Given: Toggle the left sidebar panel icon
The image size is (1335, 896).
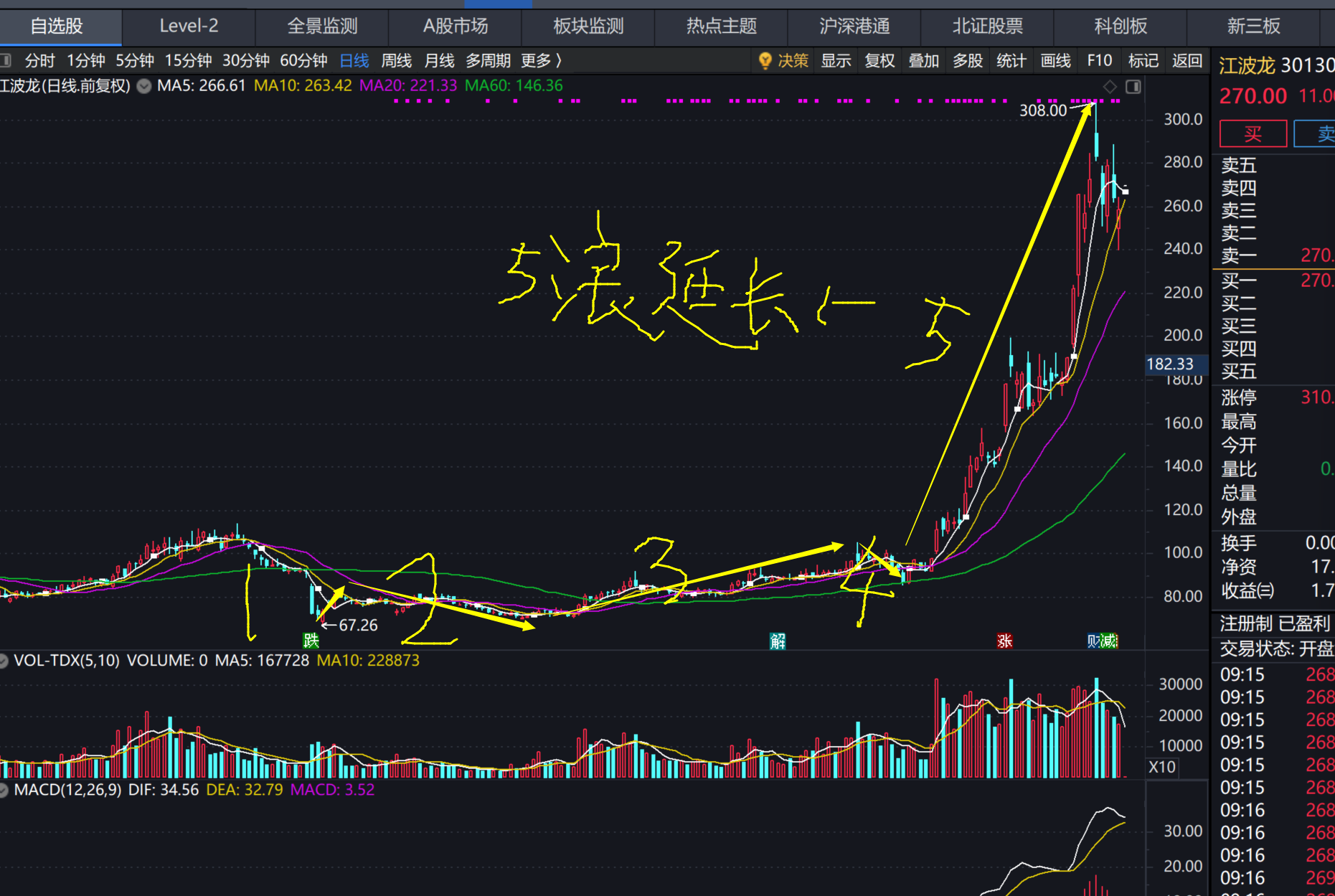Looking at the screenshot, I should [5, 60].
